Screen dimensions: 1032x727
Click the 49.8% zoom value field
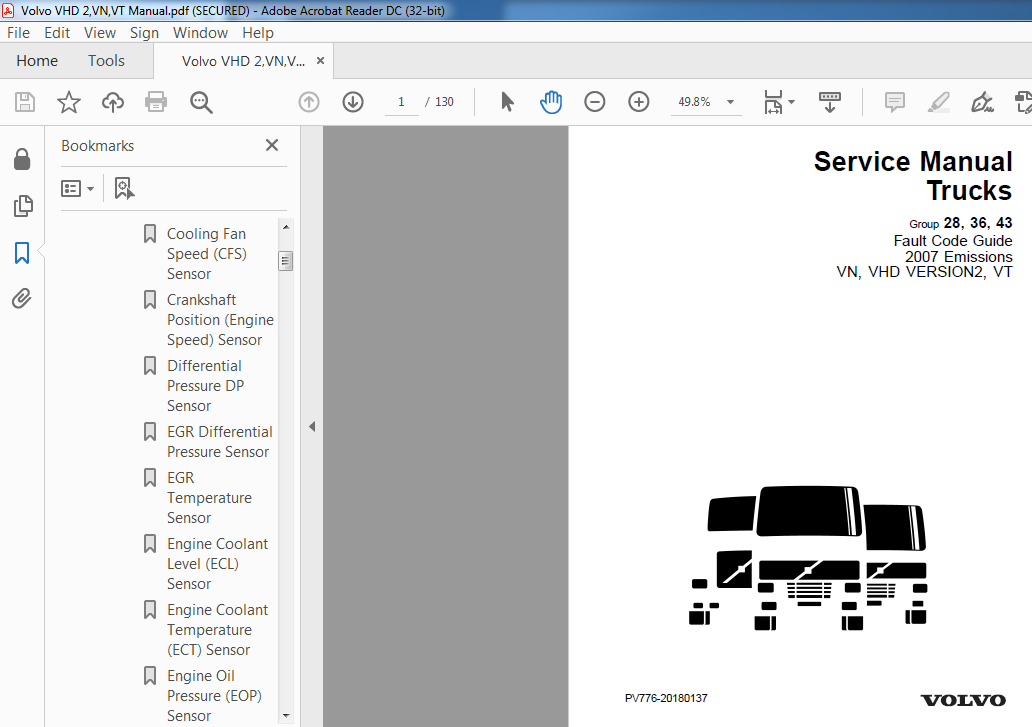694,102
